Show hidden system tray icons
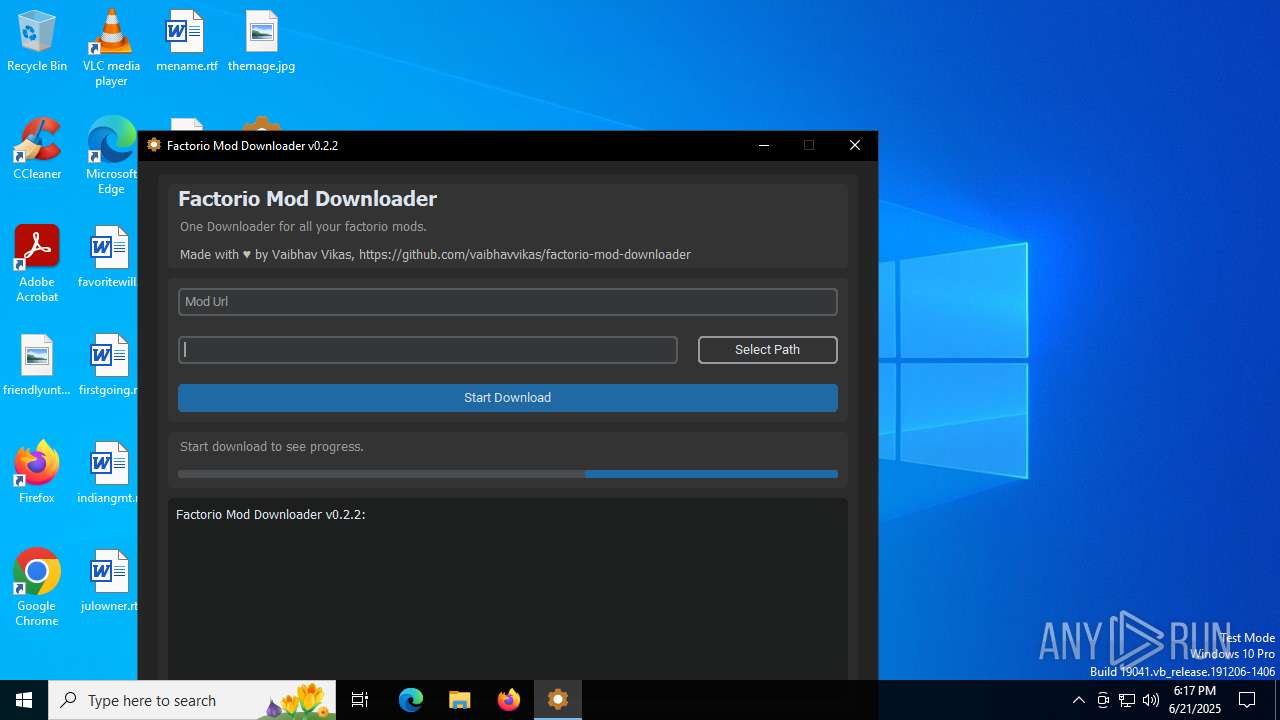This screenshot has width=1280, height=720. pyautogui.click(x=1078, y=700)
